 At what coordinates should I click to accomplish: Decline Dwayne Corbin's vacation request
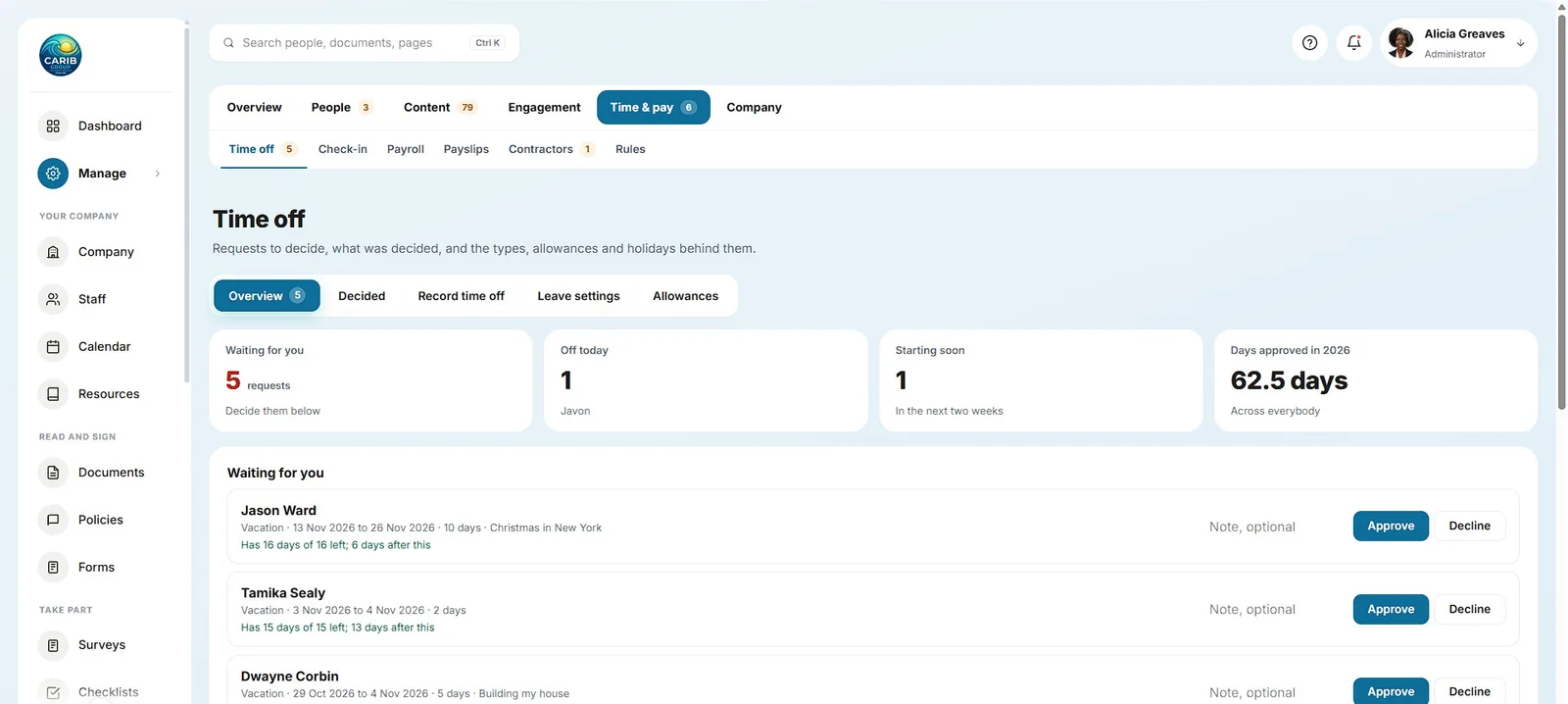click(1470, 691)
